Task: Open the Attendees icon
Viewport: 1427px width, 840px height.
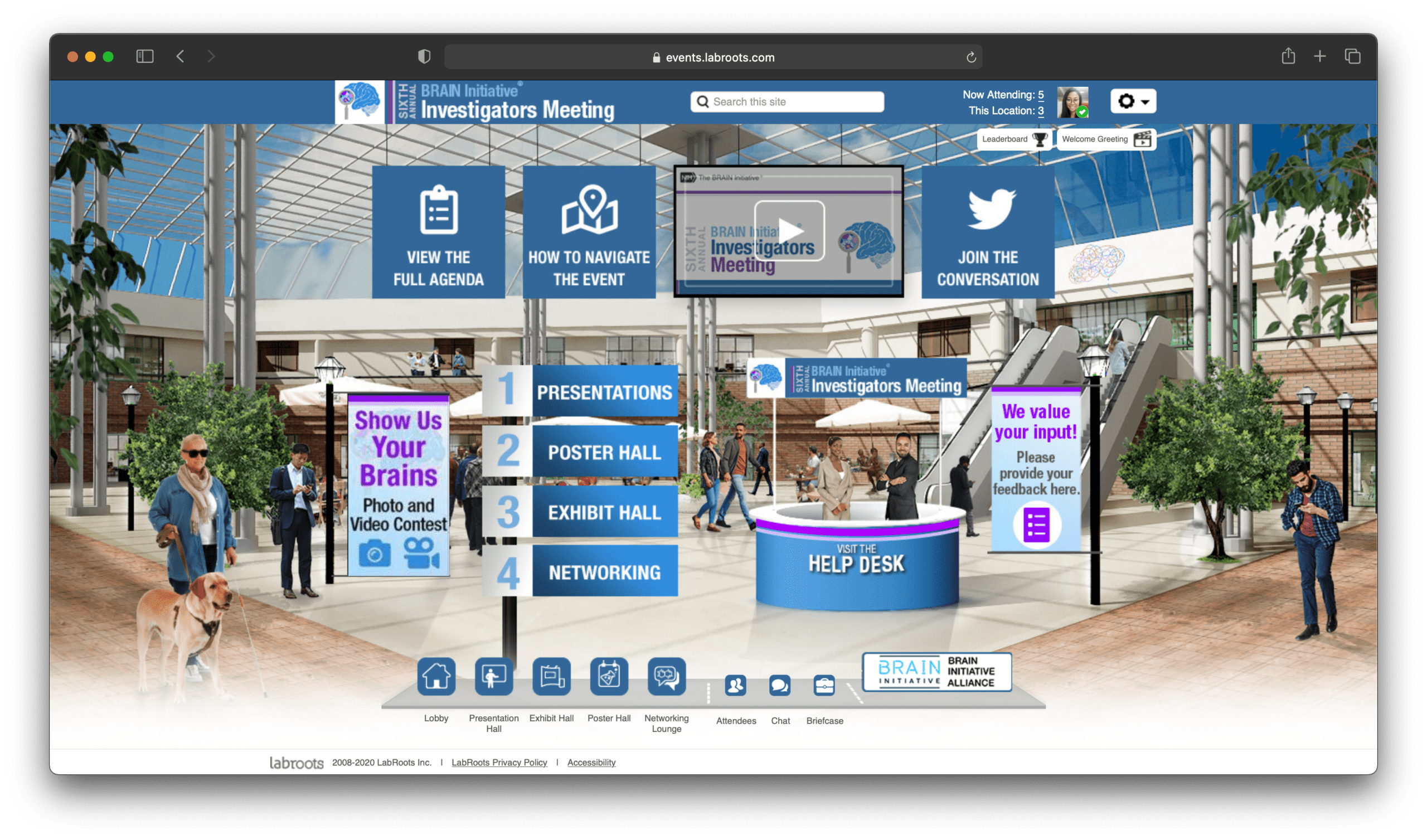Action: (x=736, y=686)
